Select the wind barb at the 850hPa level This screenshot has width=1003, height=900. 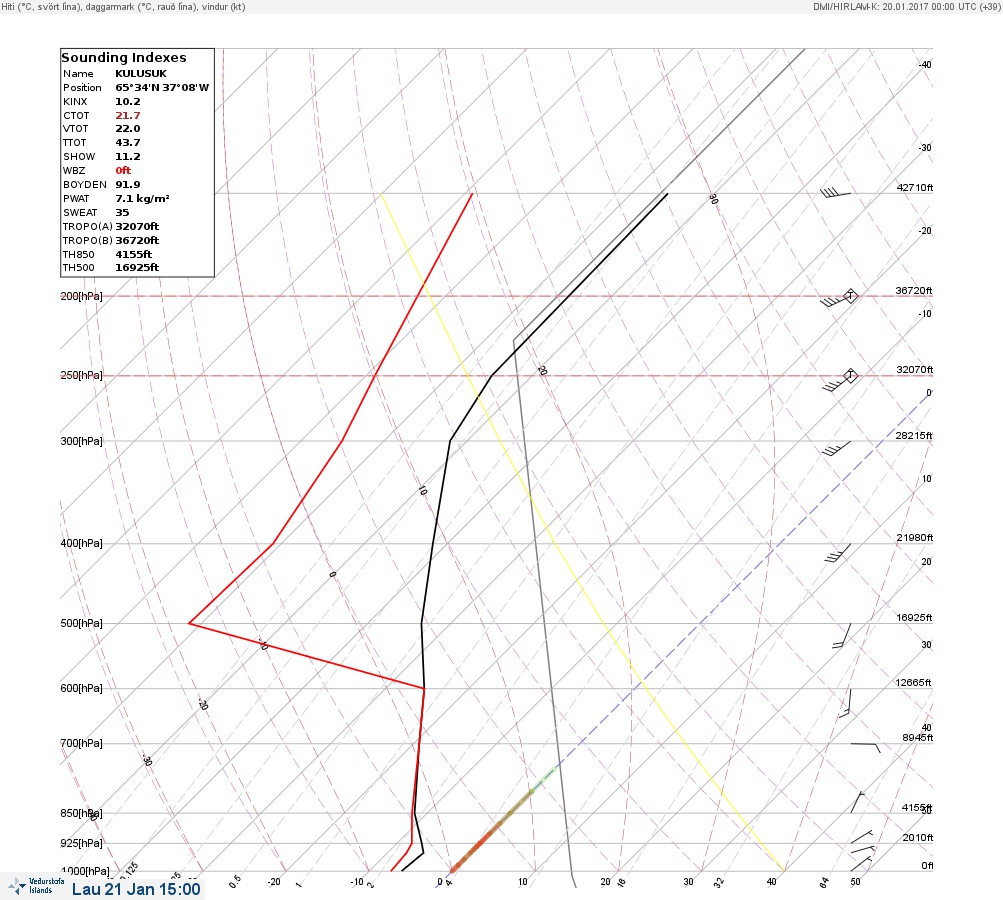pyautogui.click(x=857, y=802)
